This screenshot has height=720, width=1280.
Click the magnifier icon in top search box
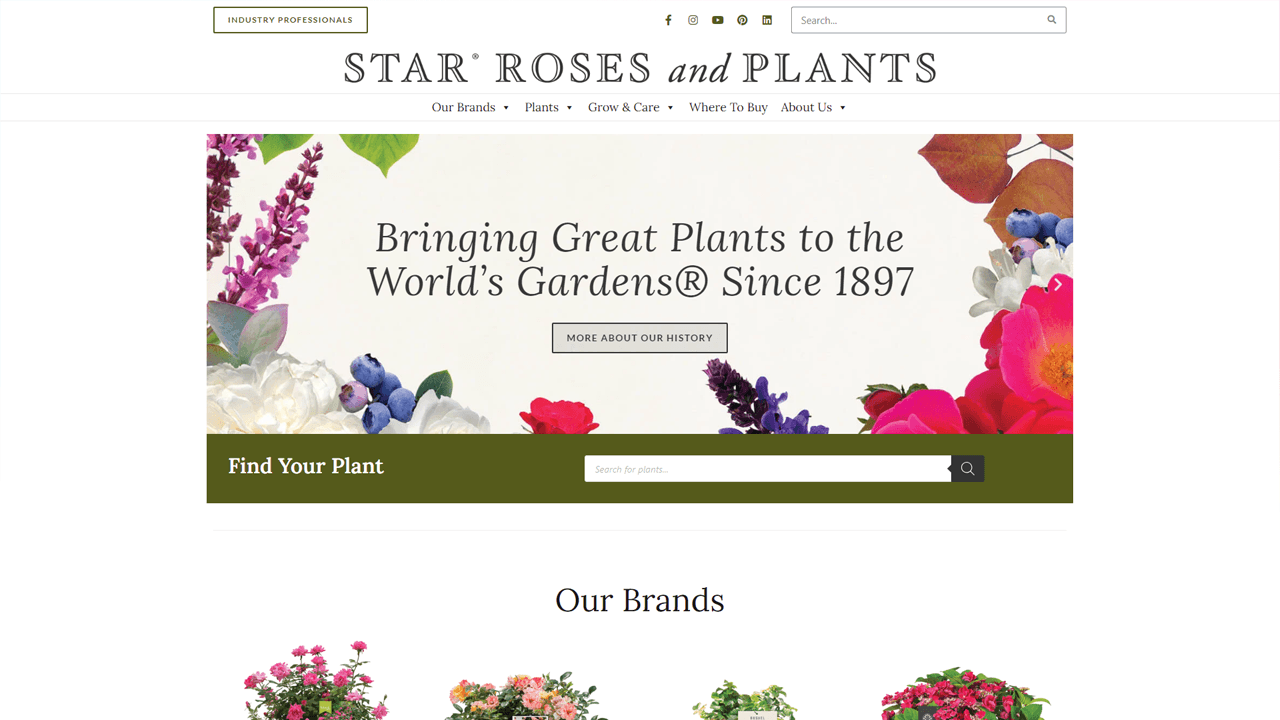point(1052,20)
